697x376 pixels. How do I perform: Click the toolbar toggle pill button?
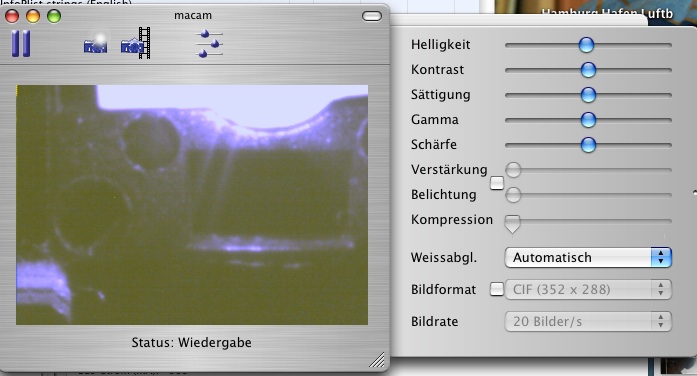[372, 16]
